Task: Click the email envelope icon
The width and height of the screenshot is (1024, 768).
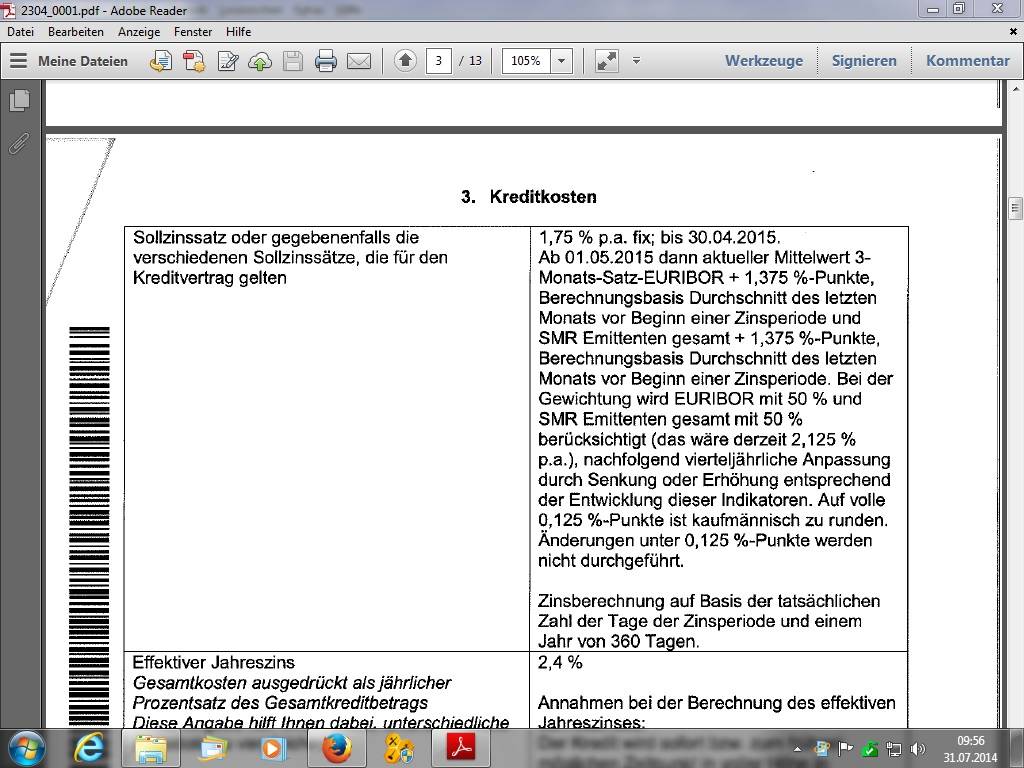Action: (358, 61)
